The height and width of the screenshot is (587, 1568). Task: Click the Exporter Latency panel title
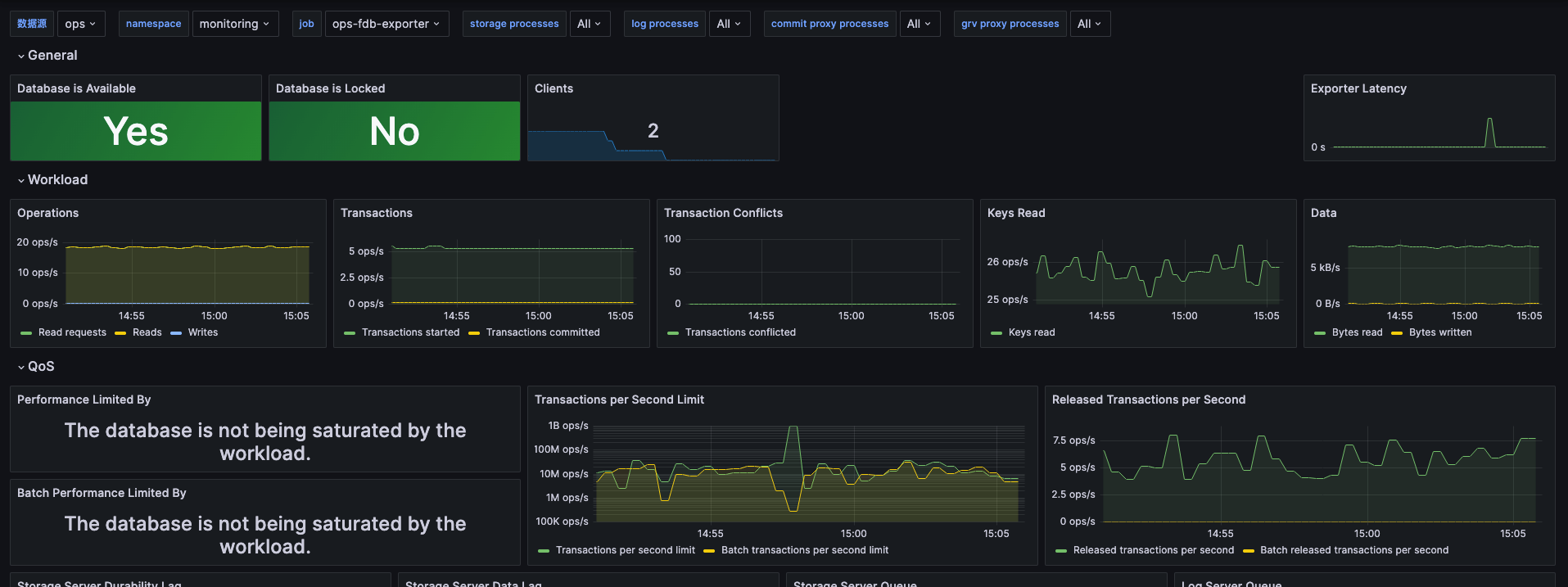point(1358,88)
